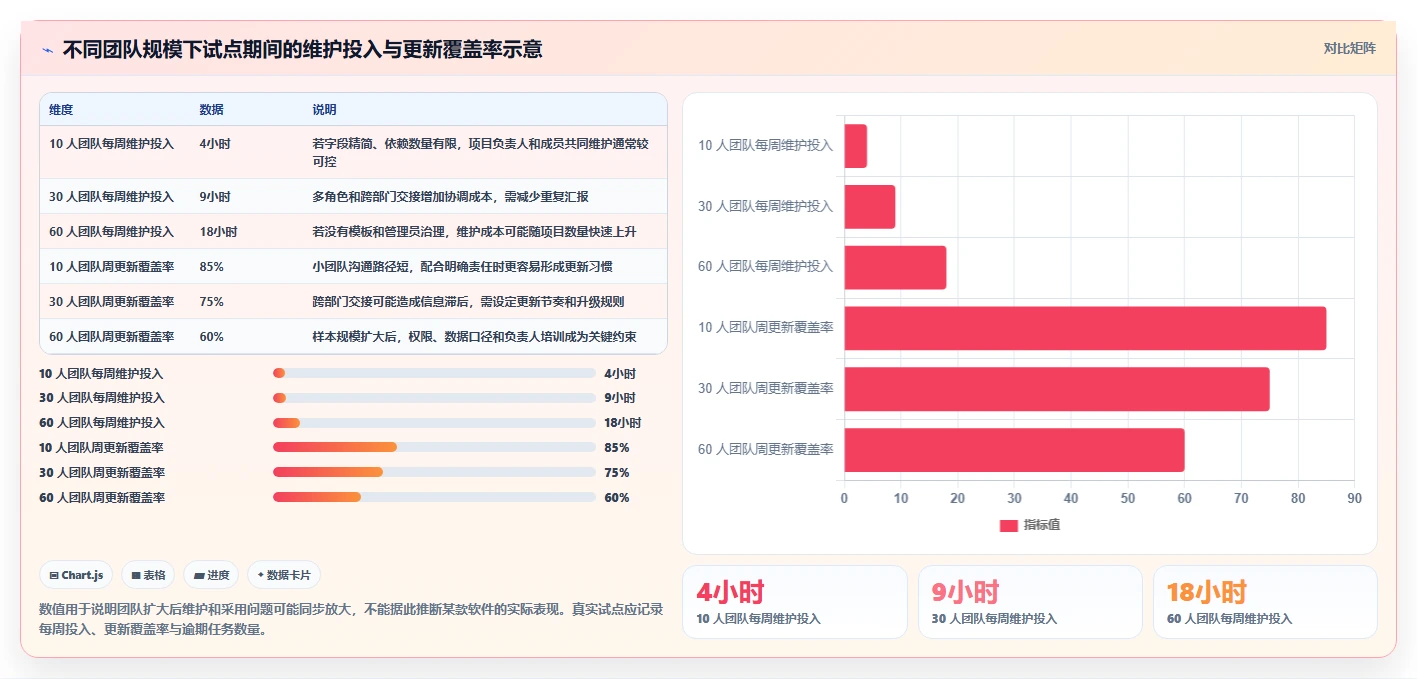Click the 对比矩阵 label in the header
This screenshot has width=1417, height=679.
point(1349,48)
